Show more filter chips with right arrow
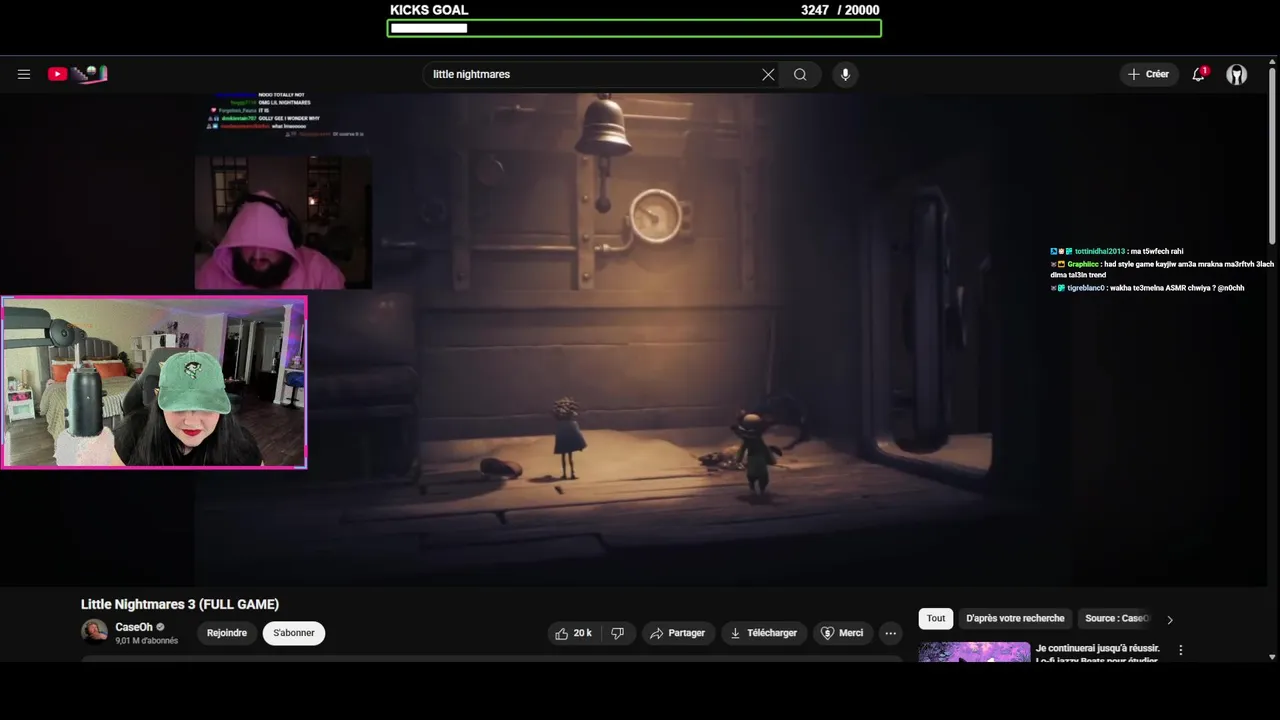 (1170, 620)
